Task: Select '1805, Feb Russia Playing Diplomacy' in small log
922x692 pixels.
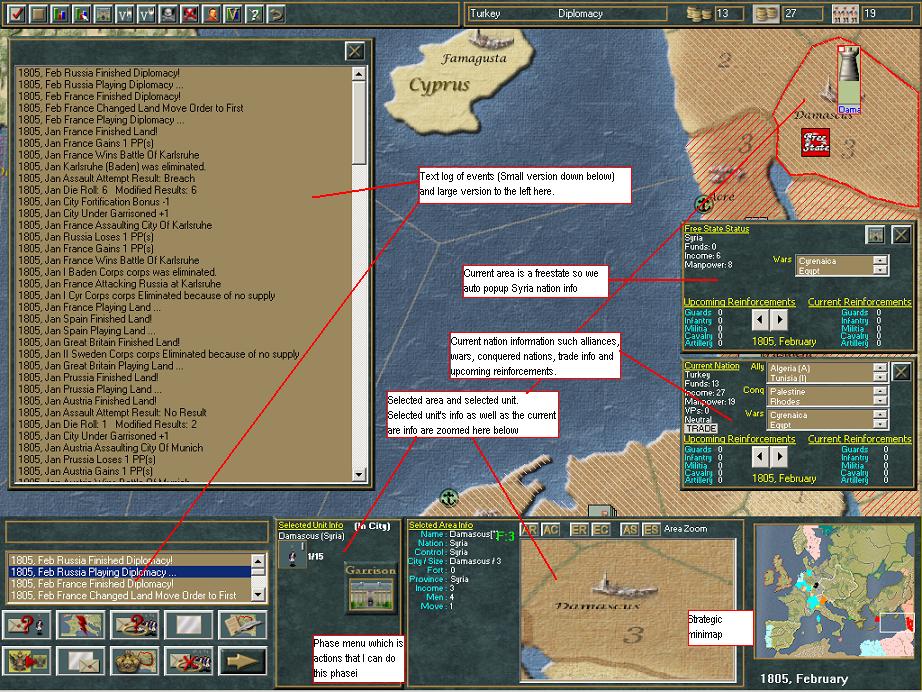Action: (129, 571)
